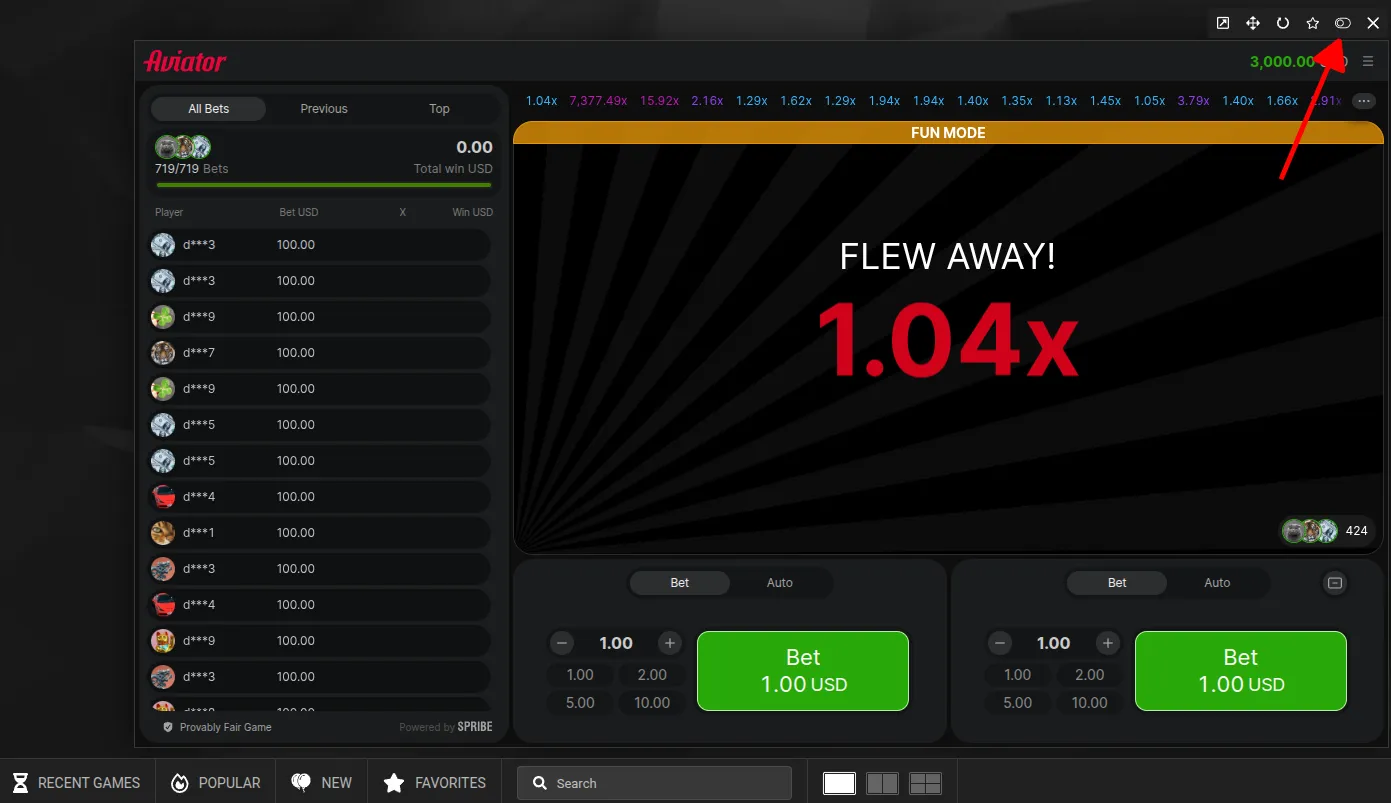Remove the second bet panel
The width and height of the screenshot is (1391, 803).
tap(1334, 583)
